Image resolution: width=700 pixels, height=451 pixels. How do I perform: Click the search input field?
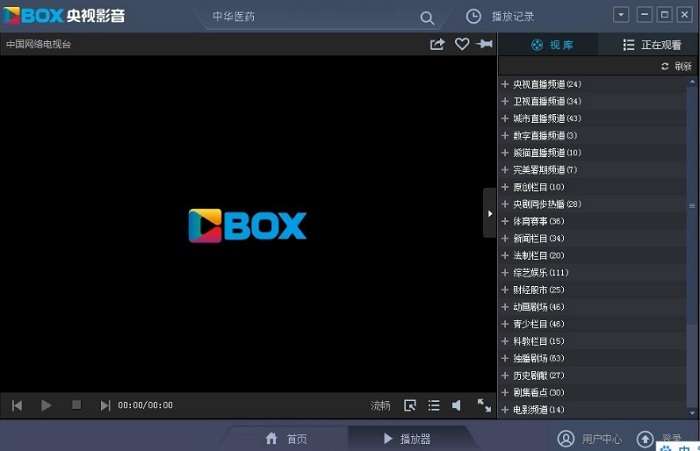coord(312,17)
